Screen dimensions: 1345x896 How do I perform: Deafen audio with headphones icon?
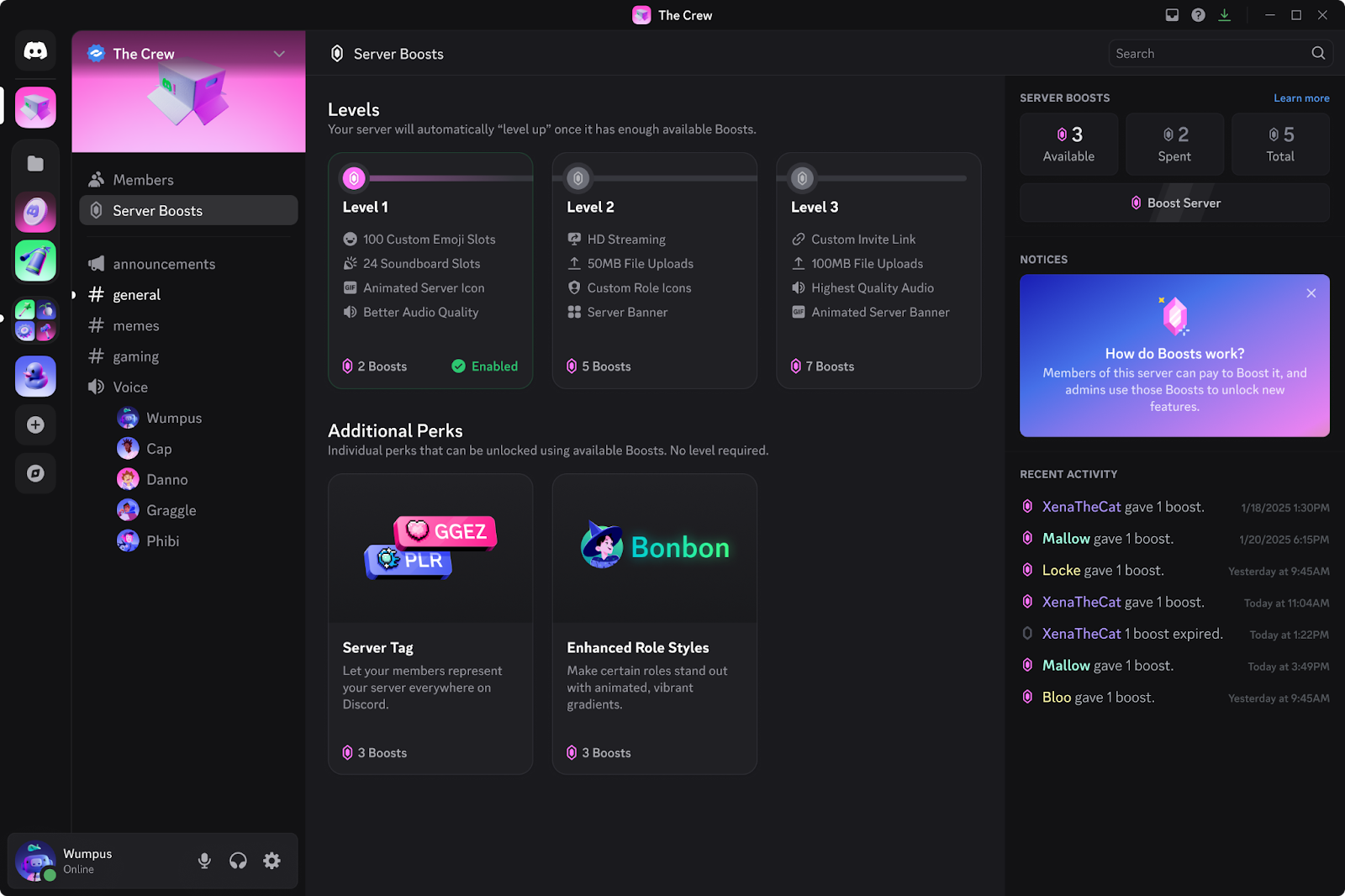click(238, 860)
